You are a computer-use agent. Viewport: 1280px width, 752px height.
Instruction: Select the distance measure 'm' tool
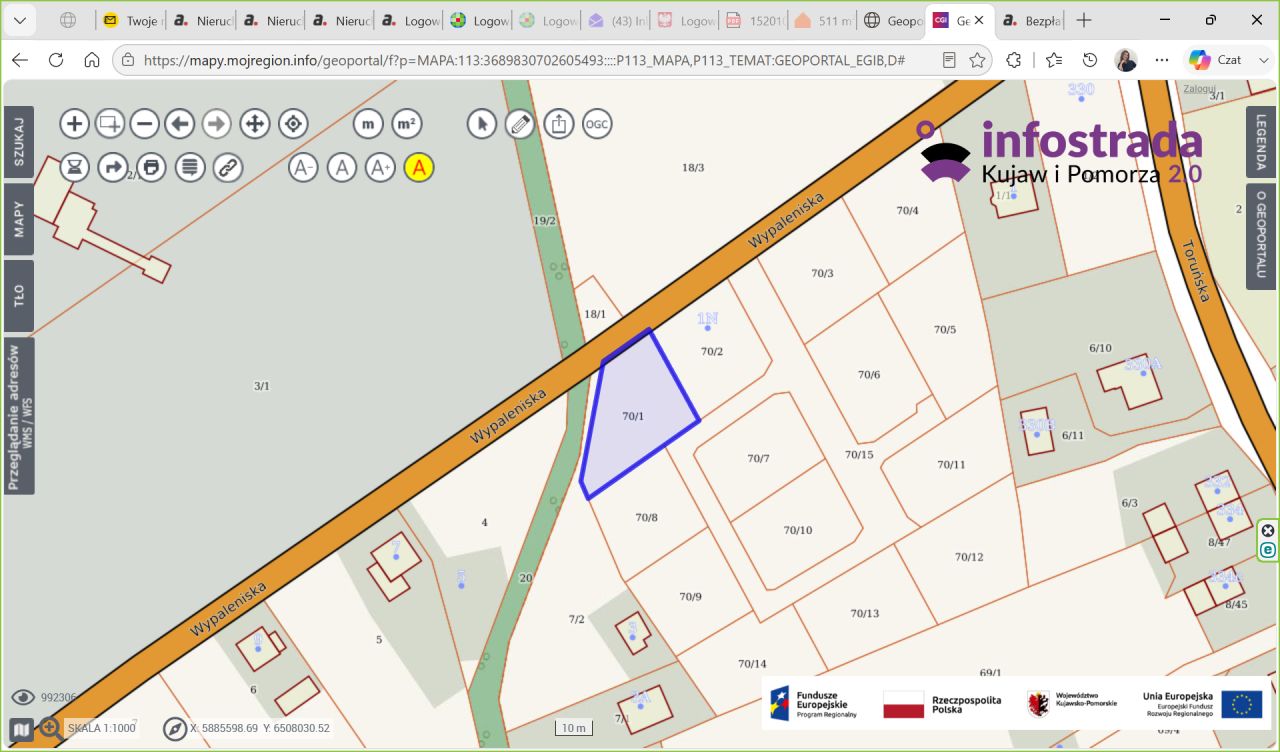pyautogui.click(x=369, y=124)
